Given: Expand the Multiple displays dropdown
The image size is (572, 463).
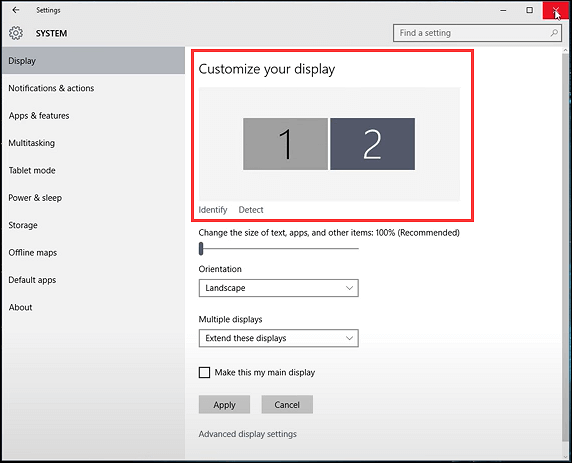Looking at the screenshot, I should (279, 338).
